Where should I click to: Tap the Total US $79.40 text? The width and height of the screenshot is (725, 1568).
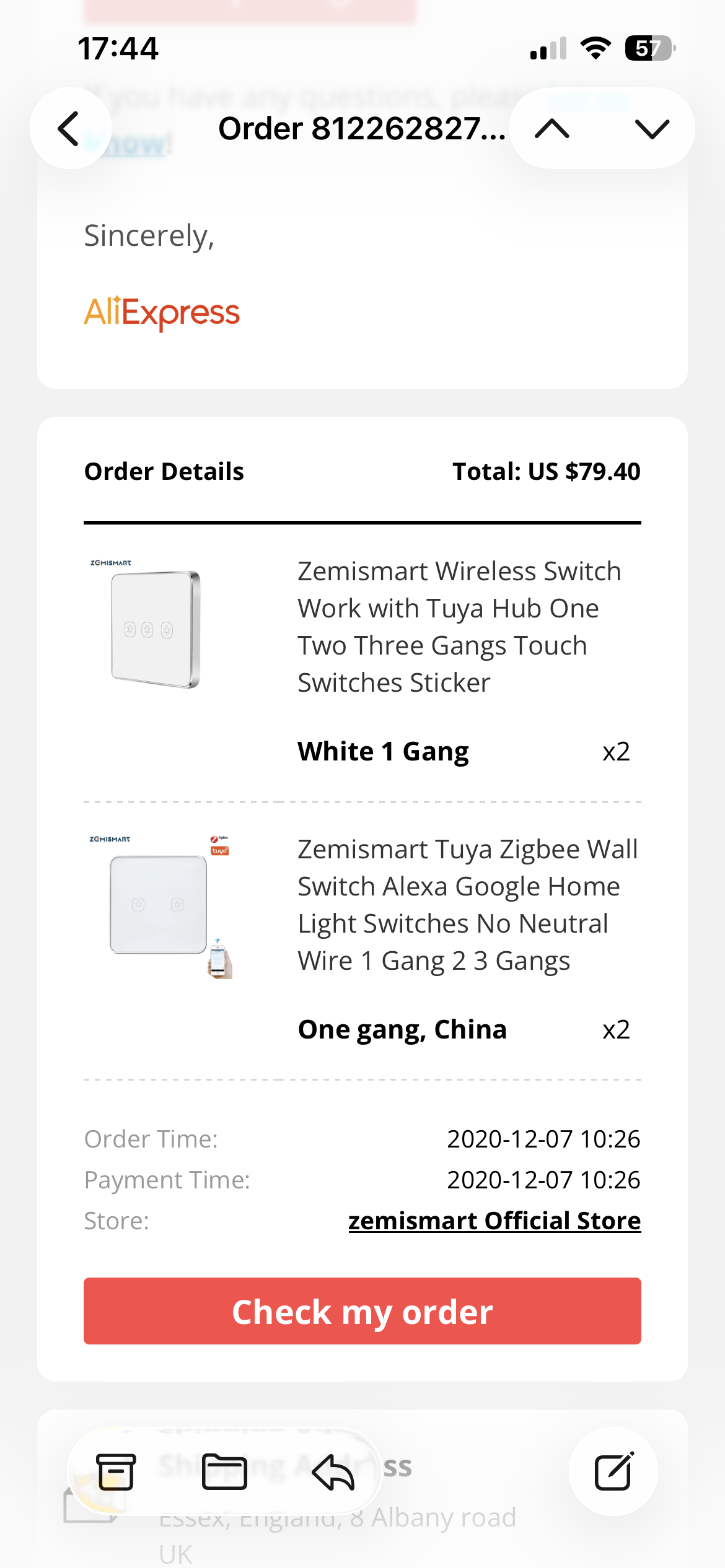[546, 471]
